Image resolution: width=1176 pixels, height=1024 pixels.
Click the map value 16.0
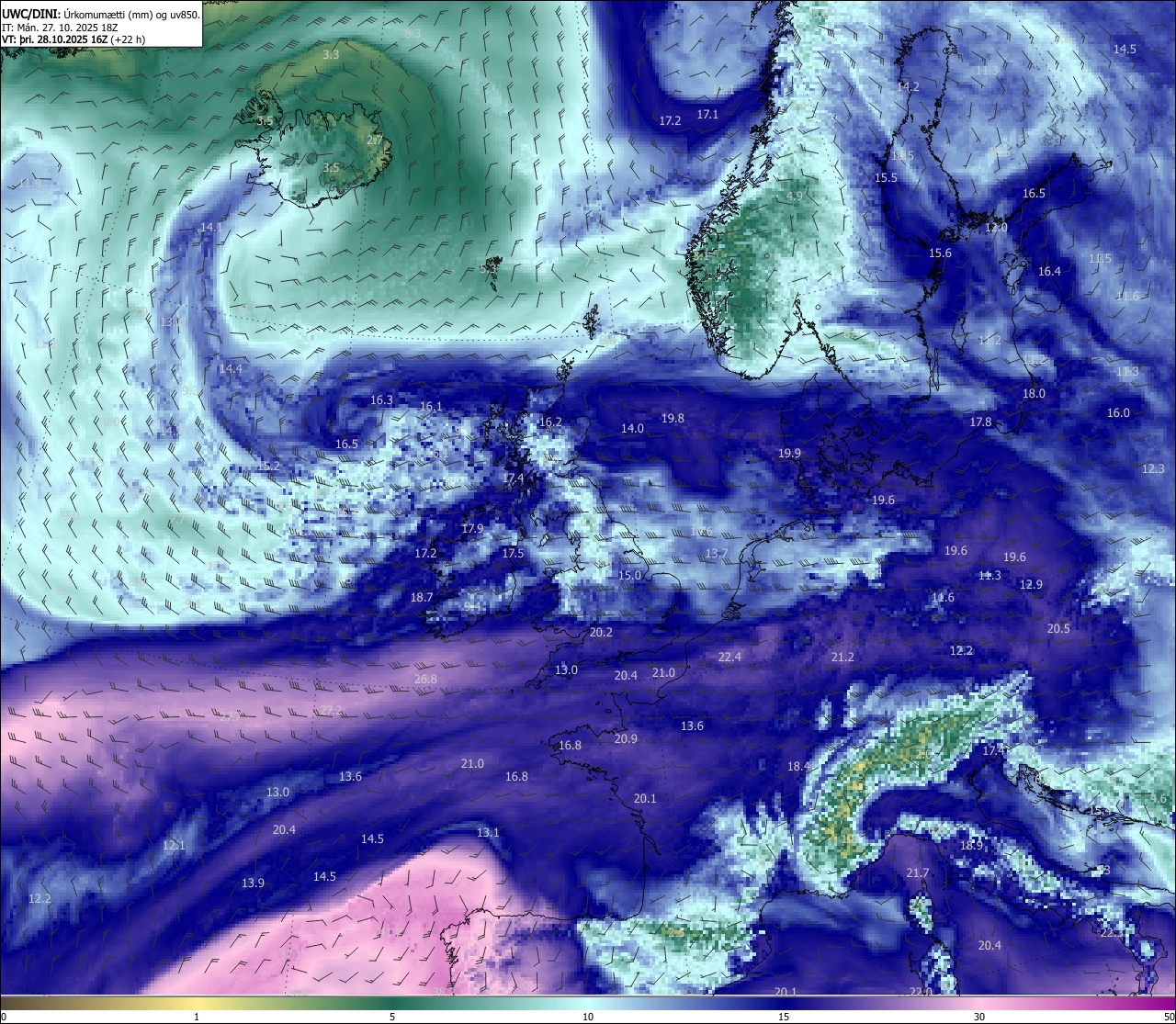1118,413
